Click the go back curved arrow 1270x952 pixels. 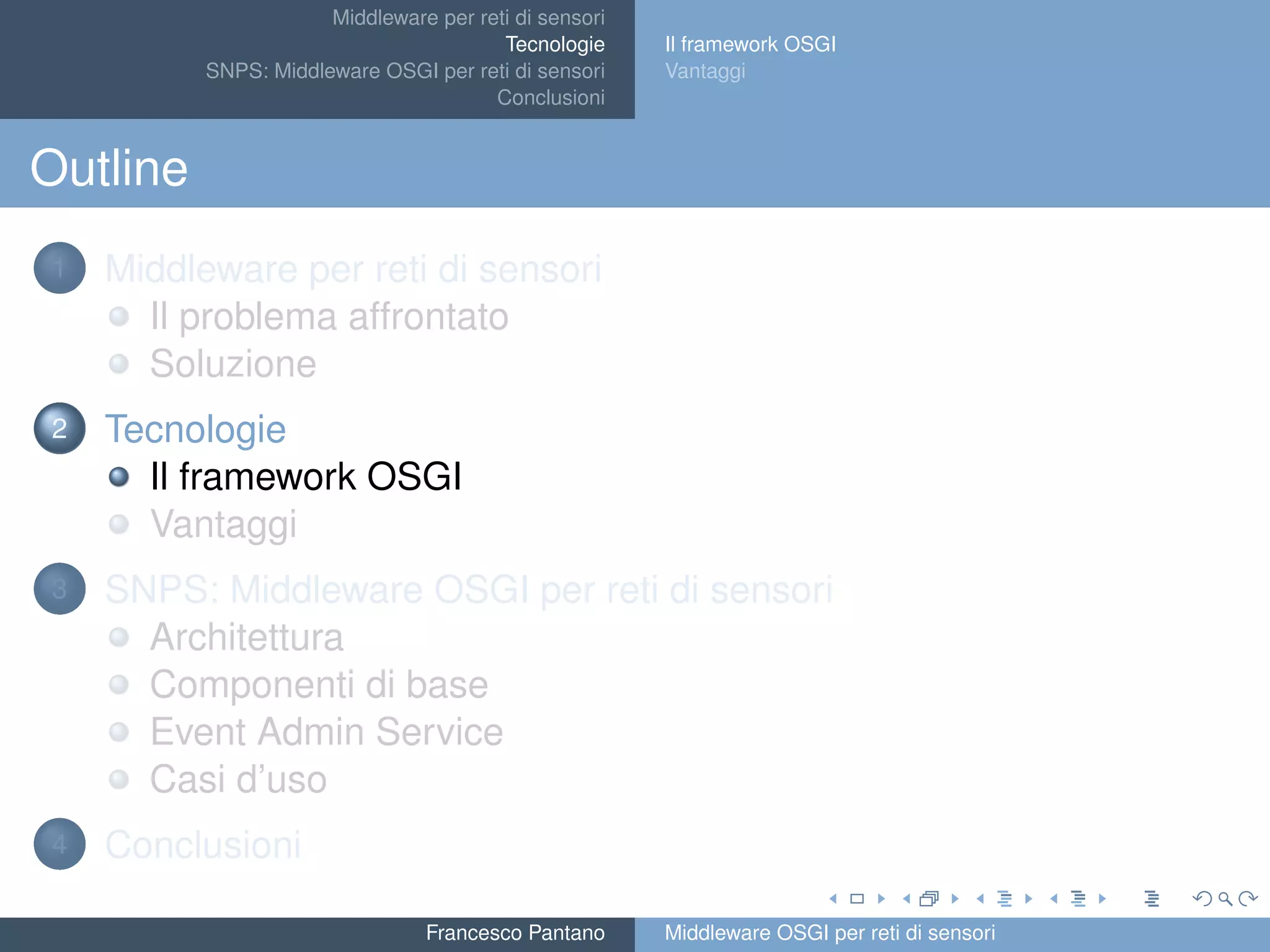coord(1202,899)
